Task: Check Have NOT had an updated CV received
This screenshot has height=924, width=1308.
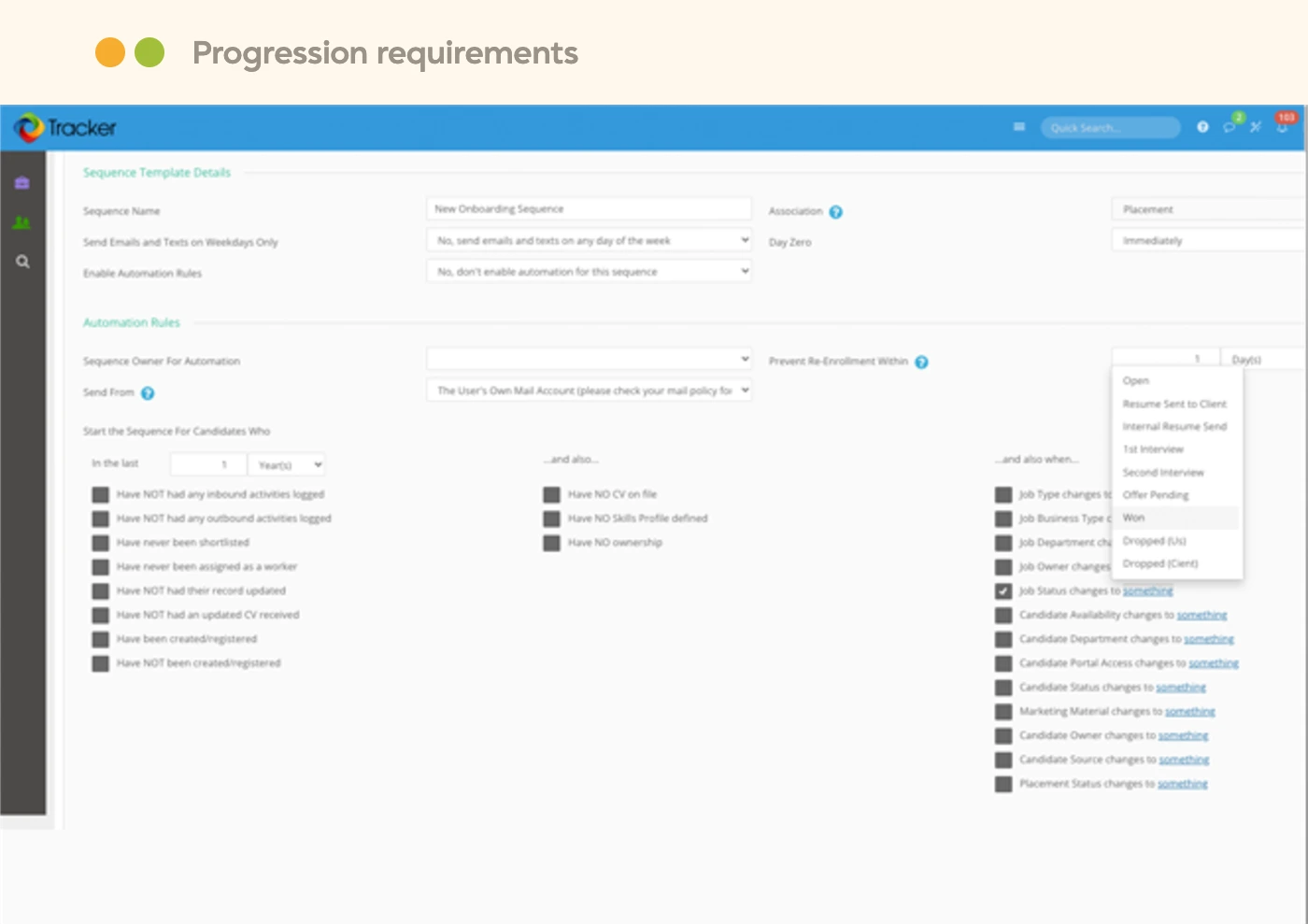Action: tap(101, 616)
